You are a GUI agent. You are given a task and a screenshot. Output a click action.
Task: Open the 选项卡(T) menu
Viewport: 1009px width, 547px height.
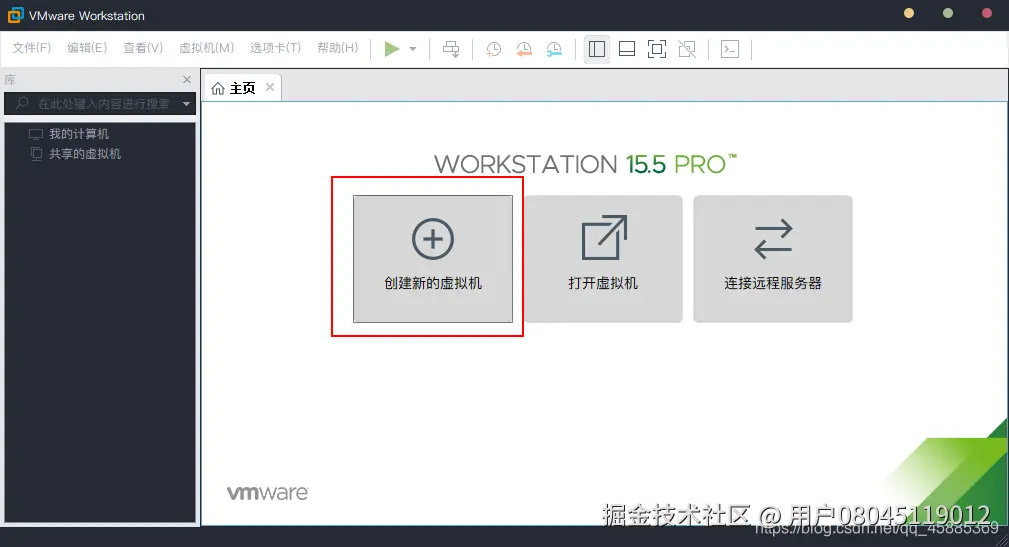275,48
